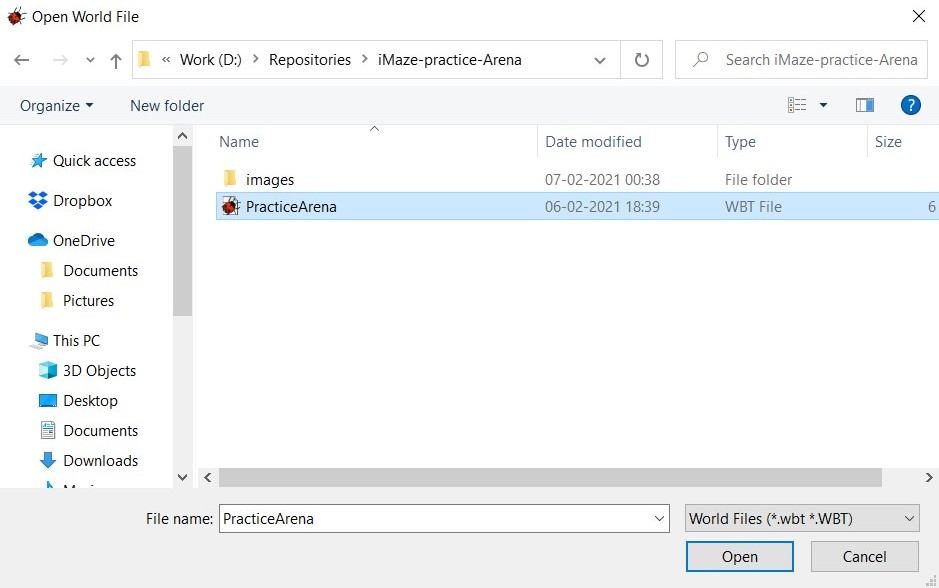The width and height of the screenshot is (939, 588).
Task: Click the Open button
Action: (x=740, y=557)
